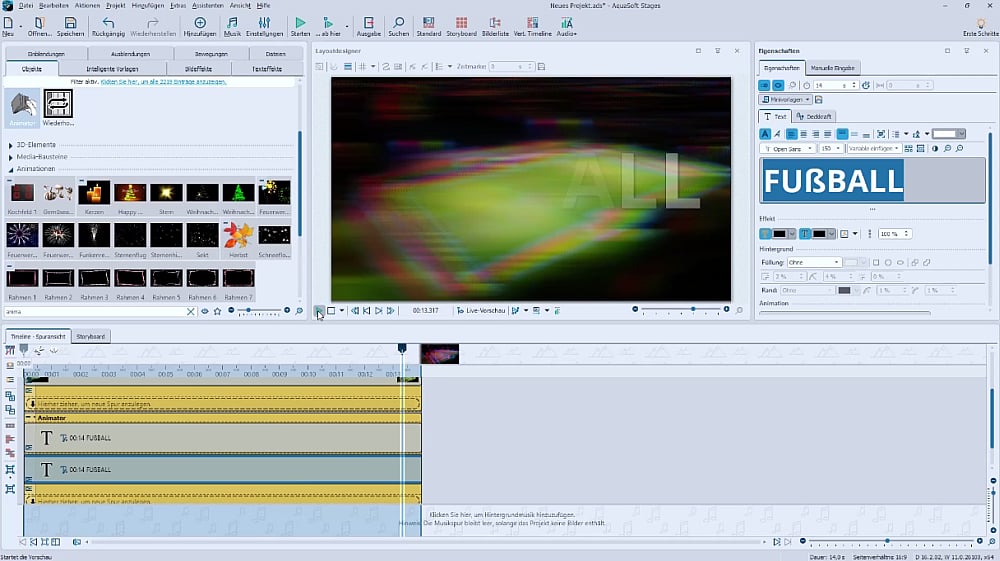Viewport: 1000px width, 561px height.
Task: Click the Ausgabe export icon
Action: pos(369,22)
